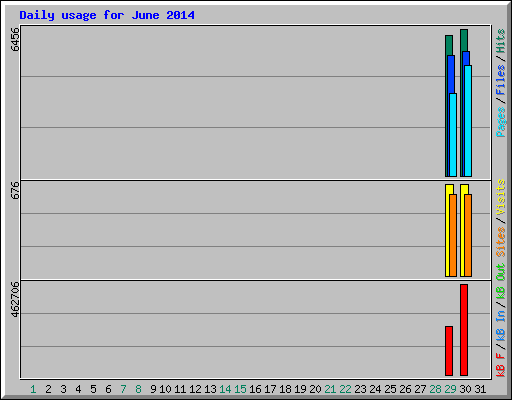The height and width of the screenshot is (400, 512).
Task: Click weekend day 7 on the x-axis
Action: [123, 389]
